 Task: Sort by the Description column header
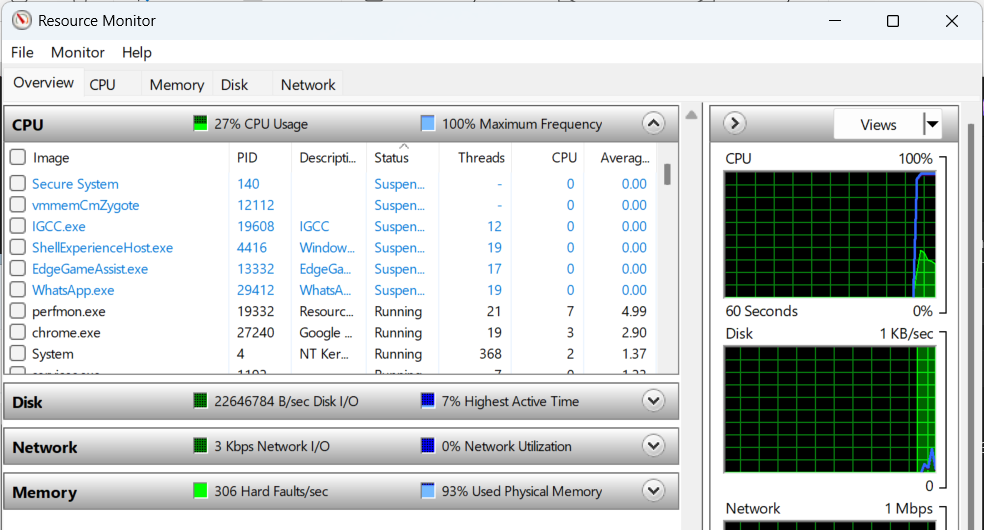click(x=329, y=157)
